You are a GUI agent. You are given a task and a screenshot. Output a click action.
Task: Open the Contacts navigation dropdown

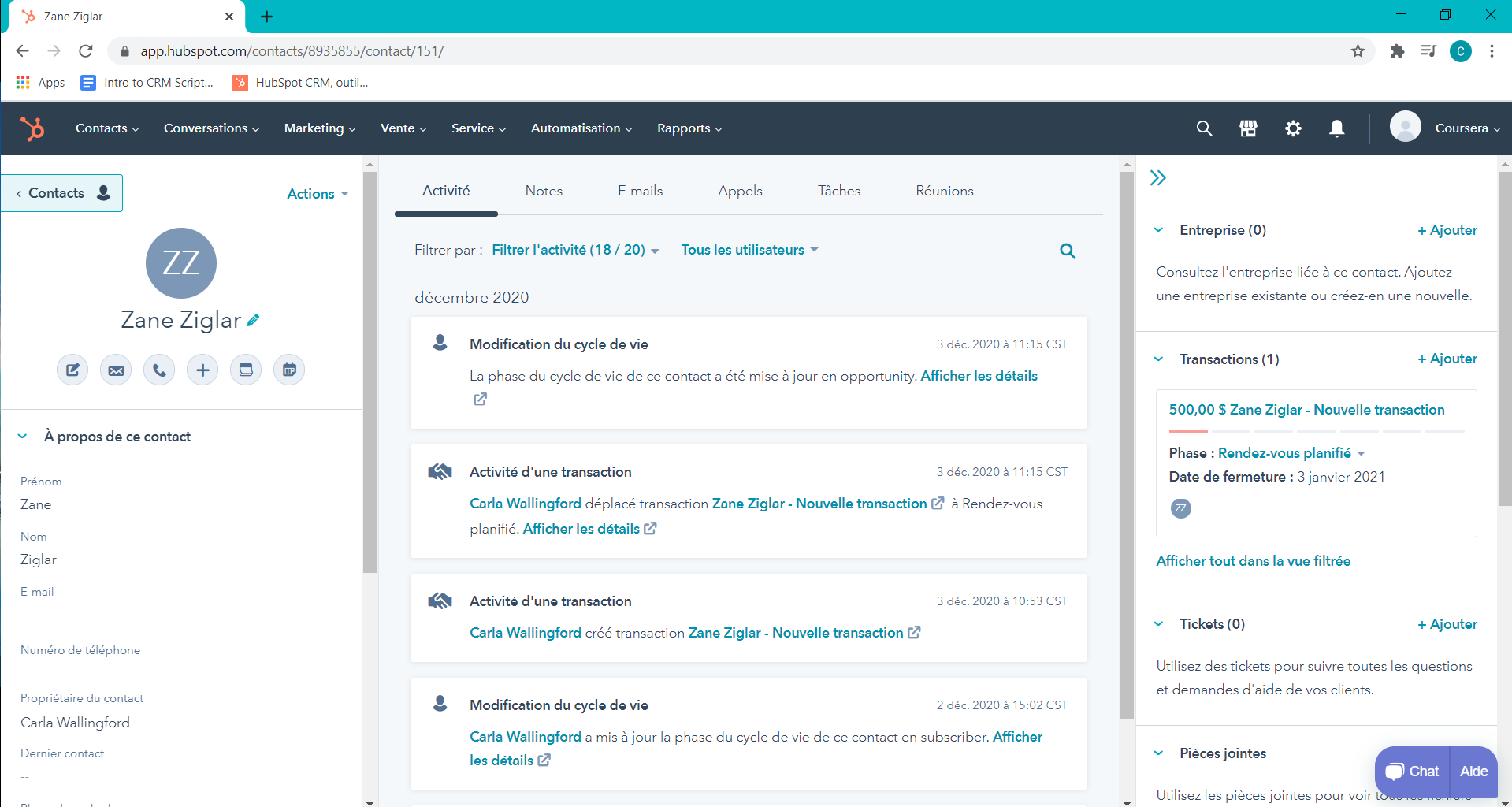[107, 128]
